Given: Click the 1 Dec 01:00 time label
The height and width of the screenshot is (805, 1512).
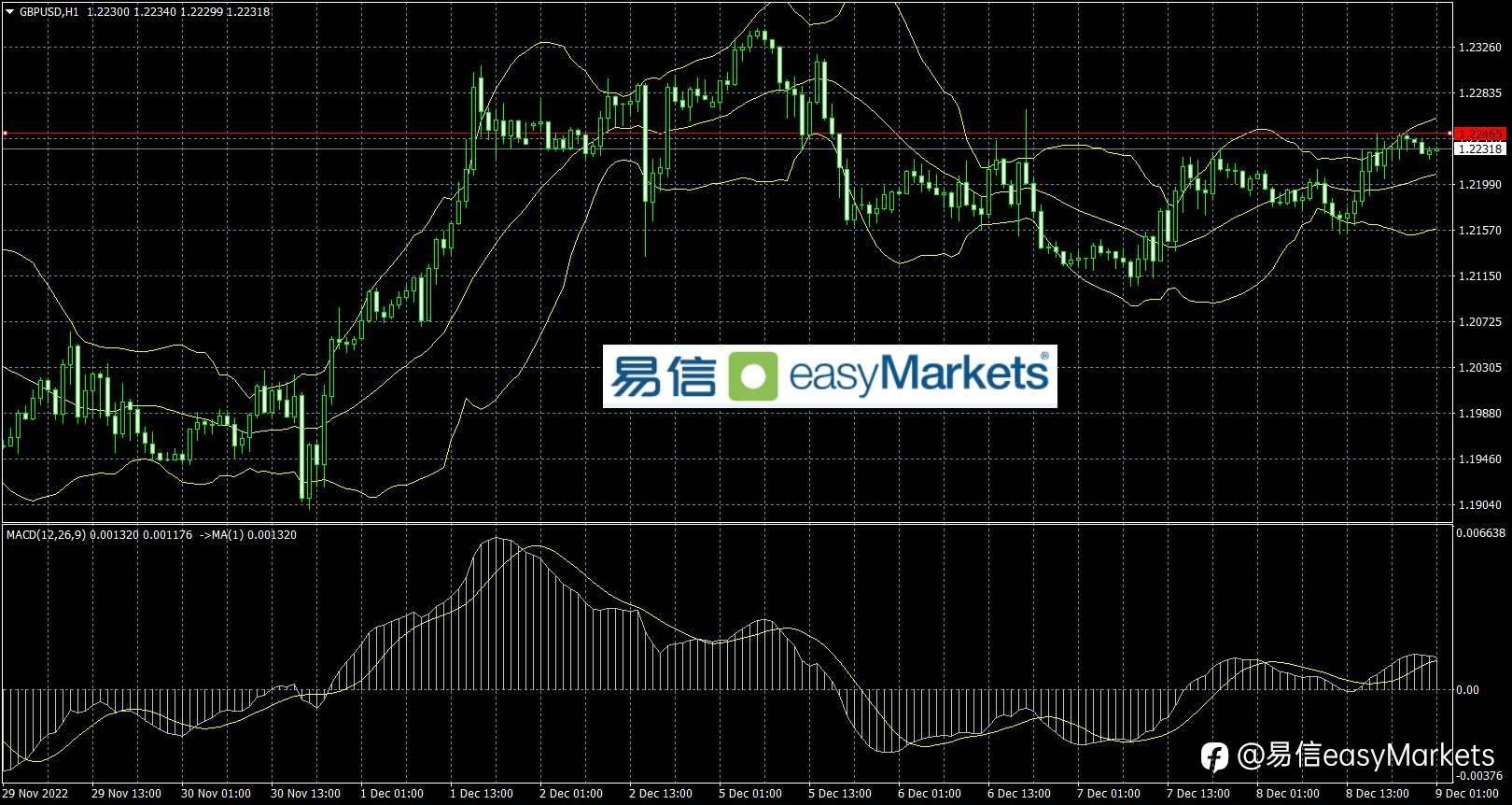Looking at the screenshot, I should (392, 794).
